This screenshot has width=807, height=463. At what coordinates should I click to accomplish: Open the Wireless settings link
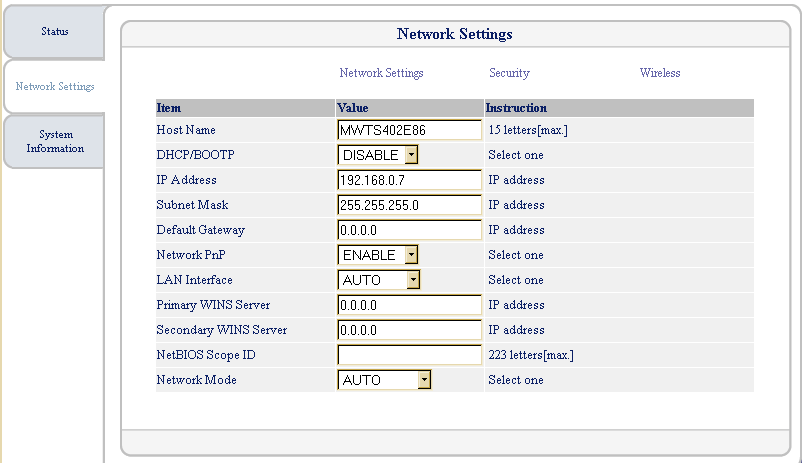point(660,73)
